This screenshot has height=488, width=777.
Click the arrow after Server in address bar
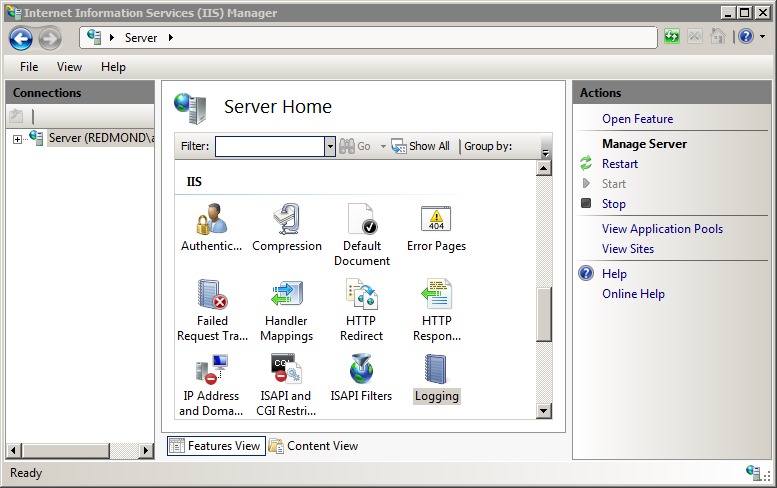[x=171, y=38]
